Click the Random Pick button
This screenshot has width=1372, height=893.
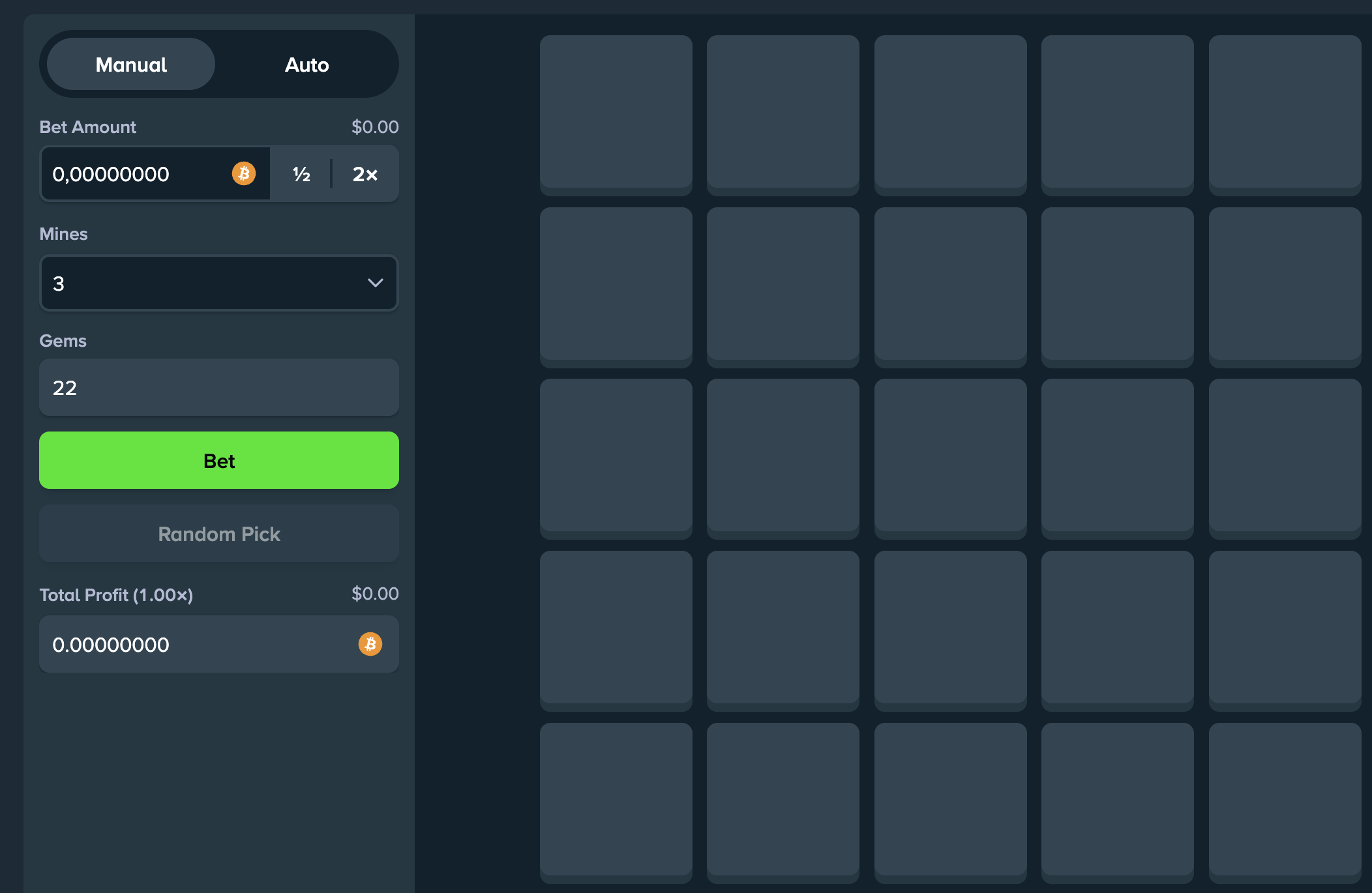pos(219,533)
